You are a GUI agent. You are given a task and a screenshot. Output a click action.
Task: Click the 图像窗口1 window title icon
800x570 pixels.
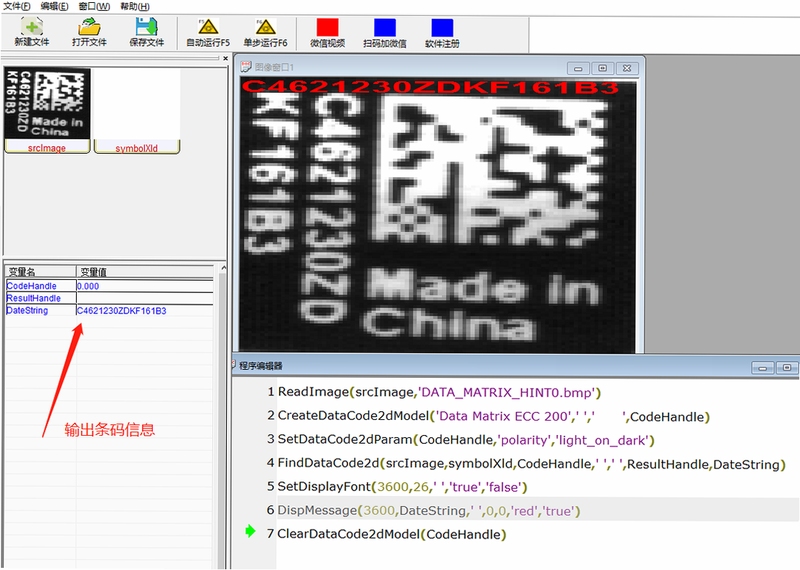(x=246, y=66)
